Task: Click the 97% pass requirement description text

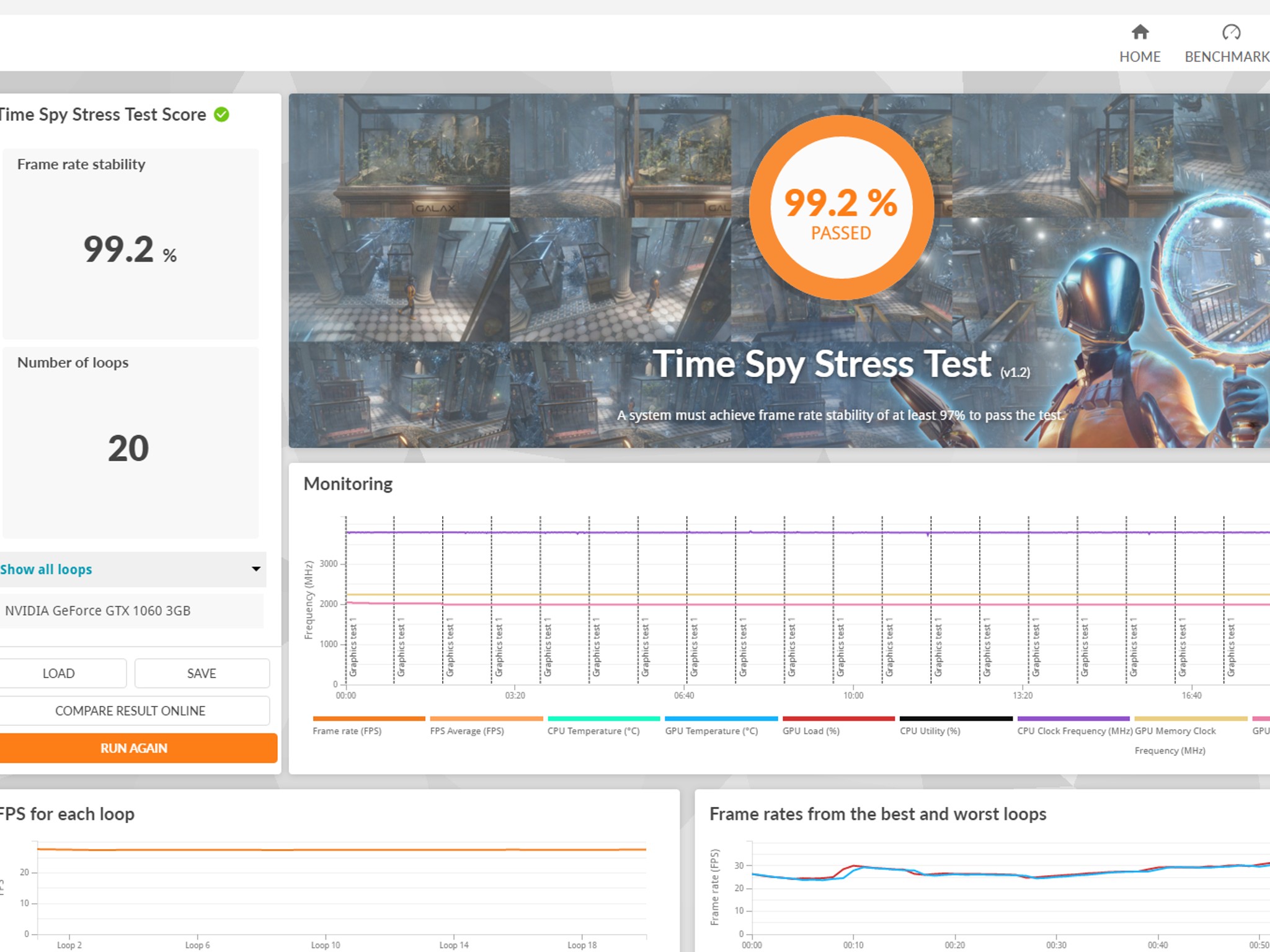Action: [840, 415]
